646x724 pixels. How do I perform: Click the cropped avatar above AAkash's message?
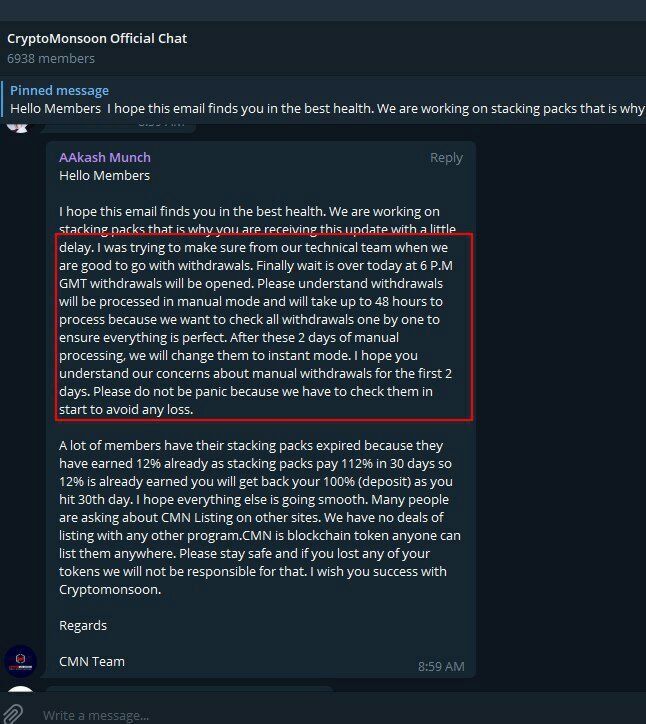click(18, 128)
